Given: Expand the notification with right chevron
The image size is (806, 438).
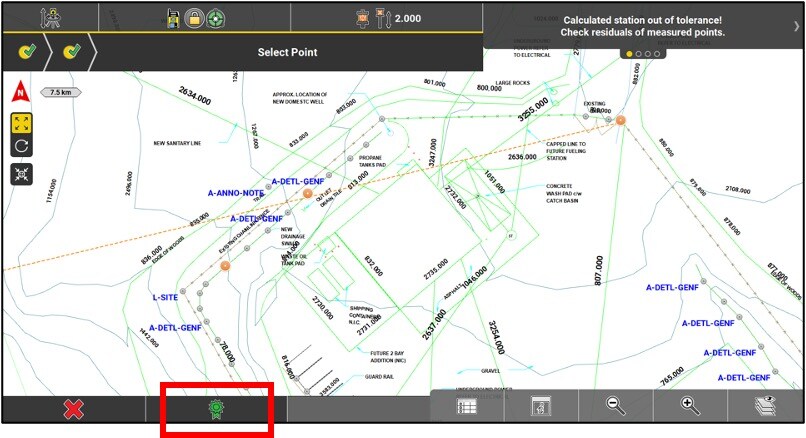Looking at the screenshot, I should [796, 27].
